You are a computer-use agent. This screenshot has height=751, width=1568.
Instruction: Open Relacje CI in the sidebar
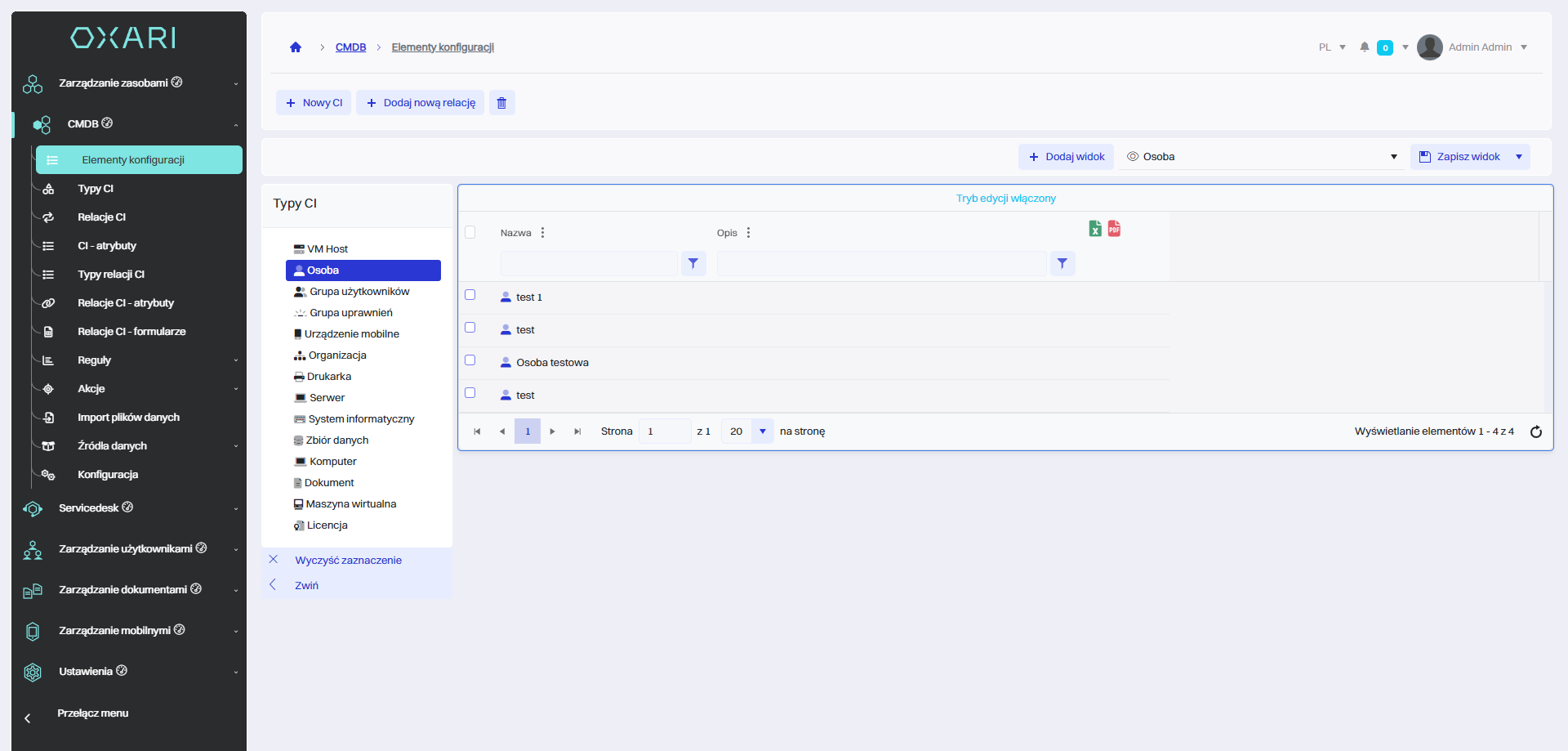pyautogui.click(x=101, y=217)
